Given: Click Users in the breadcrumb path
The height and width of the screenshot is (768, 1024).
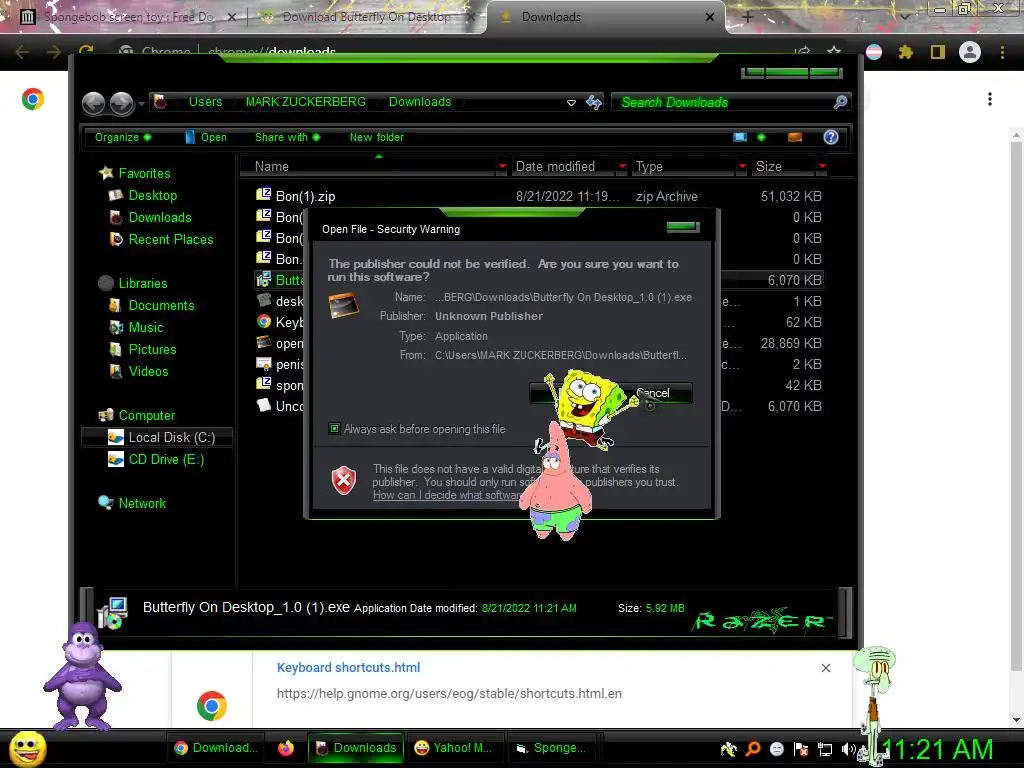Looking at the screenshot, I should coord(205,102).
